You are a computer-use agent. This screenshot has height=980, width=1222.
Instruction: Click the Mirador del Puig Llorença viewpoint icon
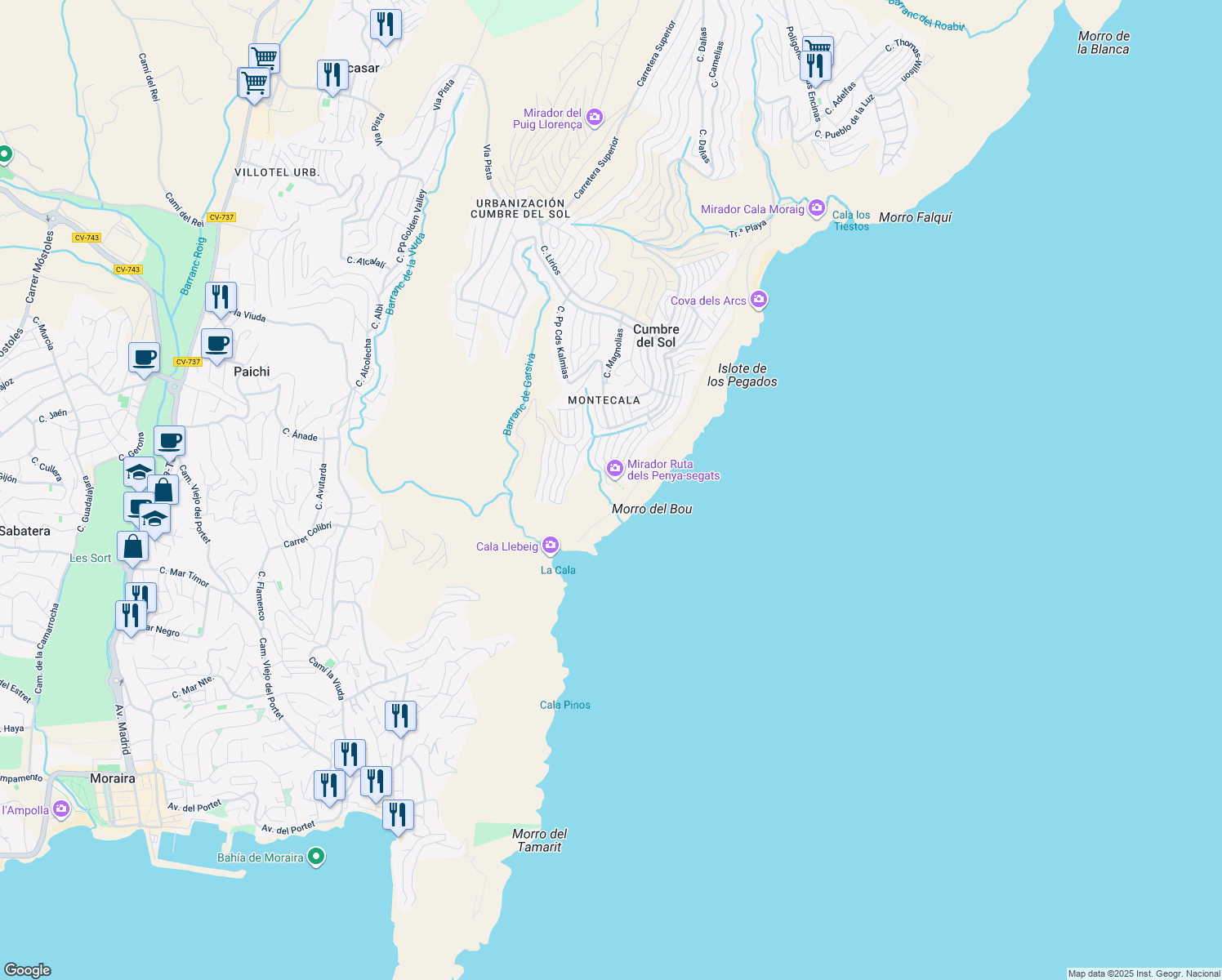[x=594, y=118]
